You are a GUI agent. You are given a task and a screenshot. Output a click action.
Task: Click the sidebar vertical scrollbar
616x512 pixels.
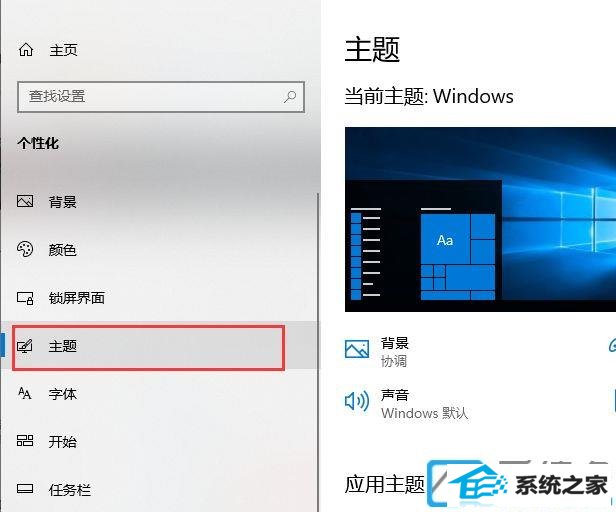[318, 352]
